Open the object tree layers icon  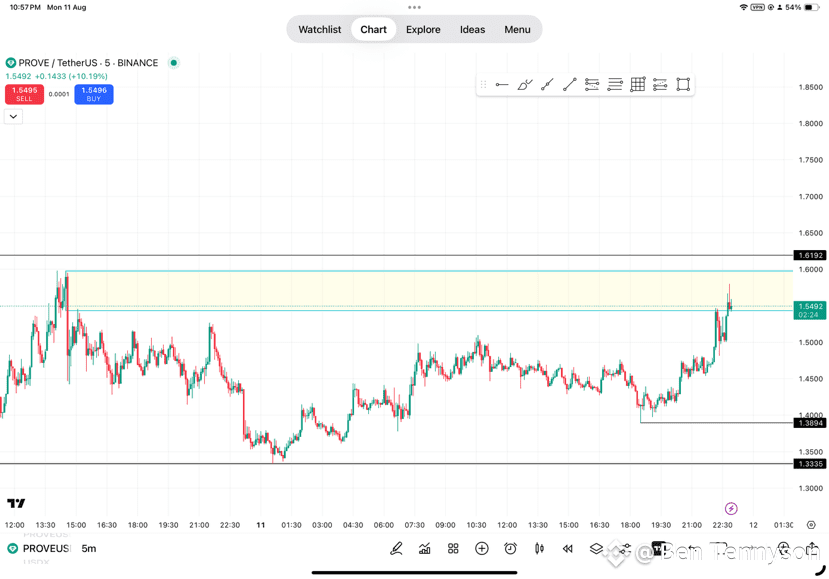(x=596, y=549)
